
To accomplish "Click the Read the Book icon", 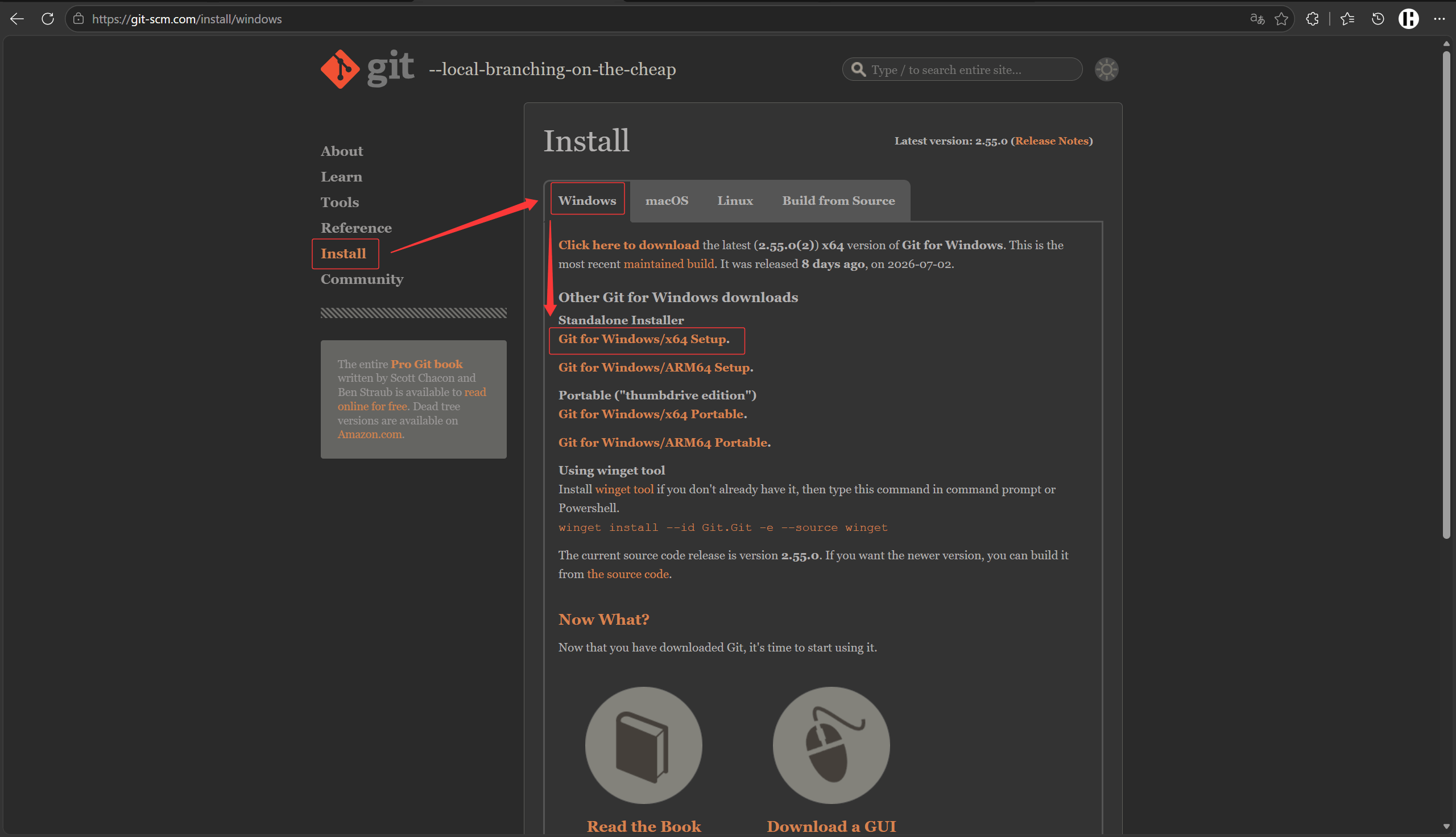I will coord(643,745).
